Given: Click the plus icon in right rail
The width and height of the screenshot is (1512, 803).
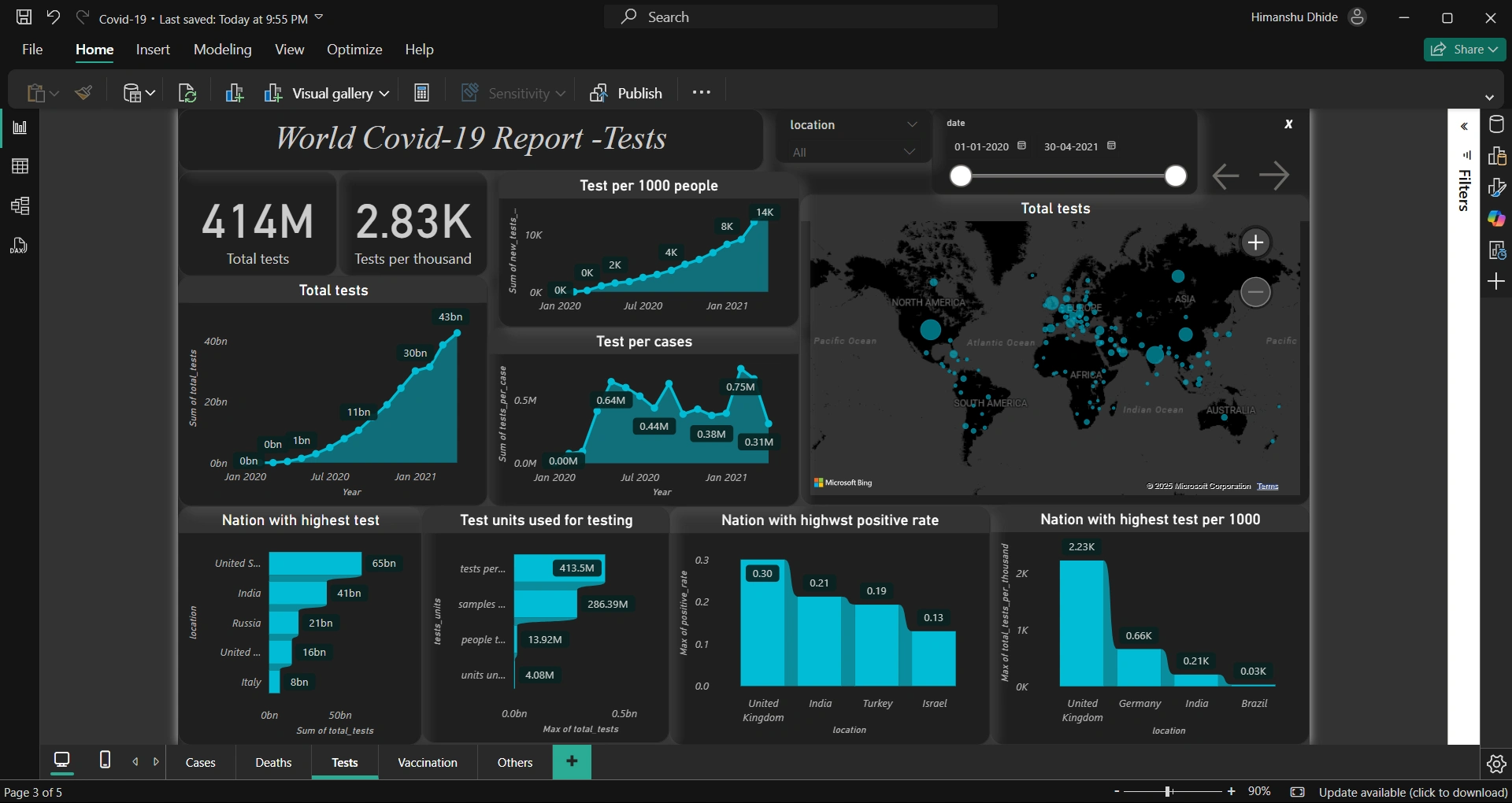Looking at the screenshot, I should click(1496, 281).
